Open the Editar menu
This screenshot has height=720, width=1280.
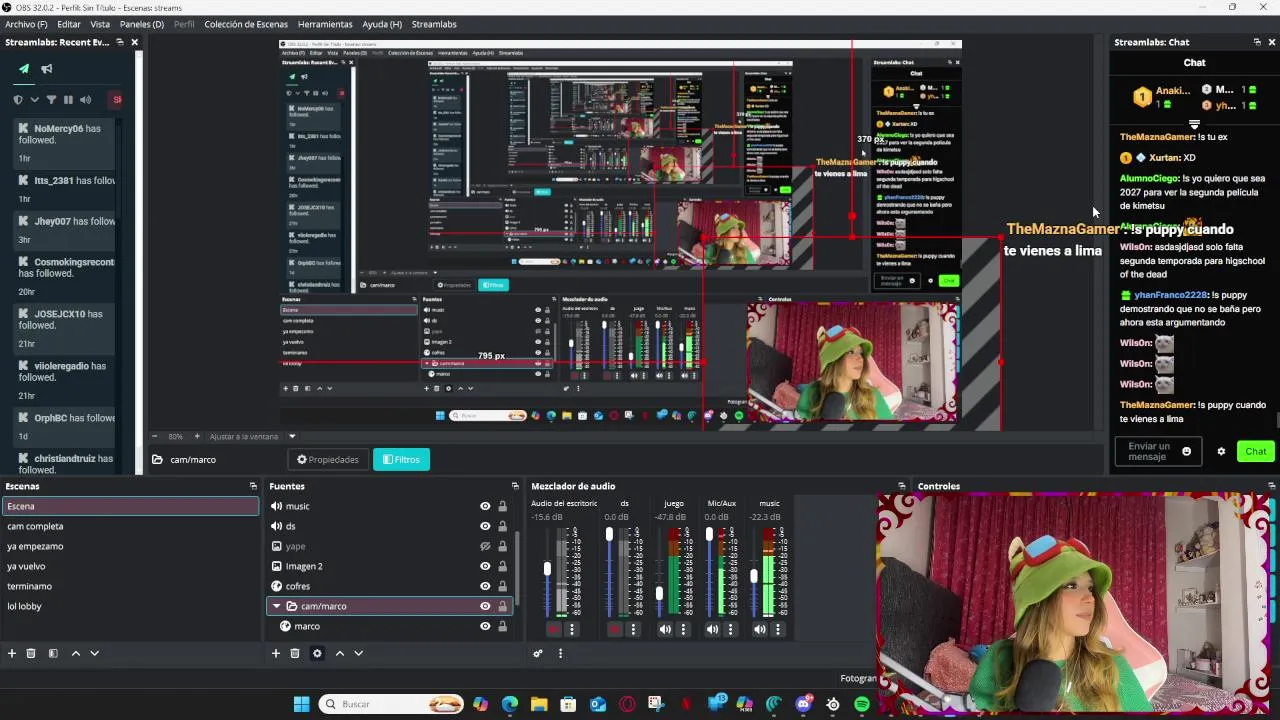pos(69,24)
